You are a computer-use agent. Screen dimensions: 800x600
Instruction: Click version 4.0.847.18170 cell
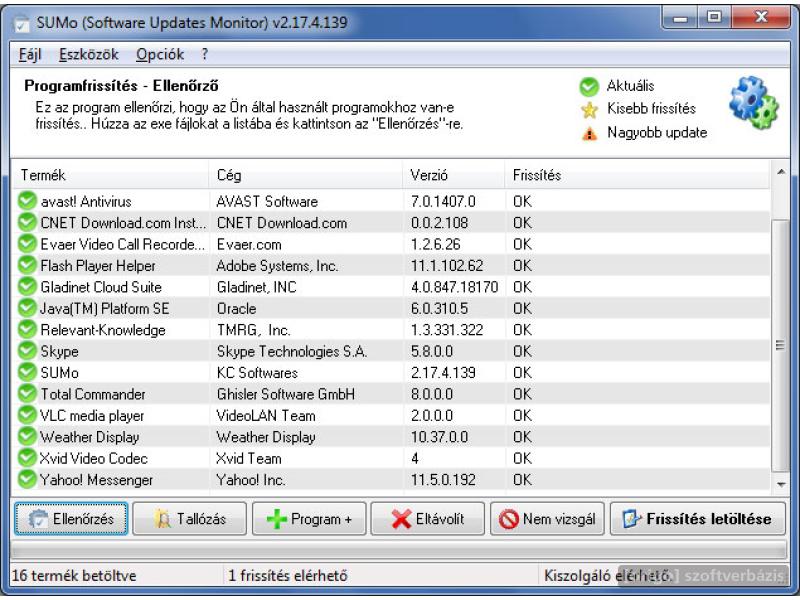[x=454, y=287]
